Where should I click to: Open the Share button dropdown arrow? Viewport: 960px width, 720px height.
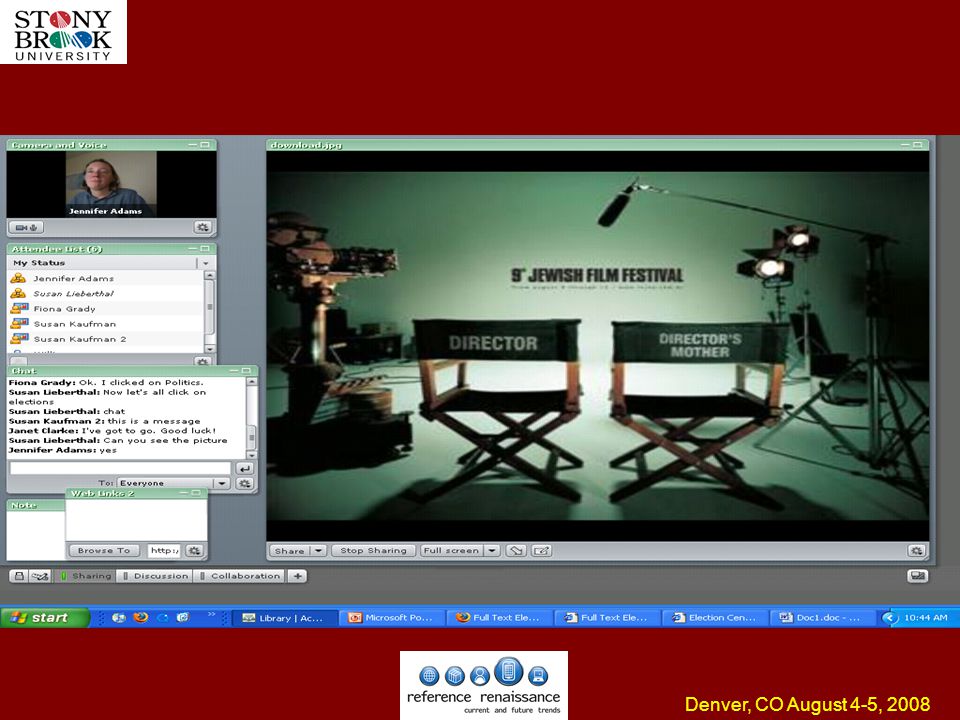[318, 550]
